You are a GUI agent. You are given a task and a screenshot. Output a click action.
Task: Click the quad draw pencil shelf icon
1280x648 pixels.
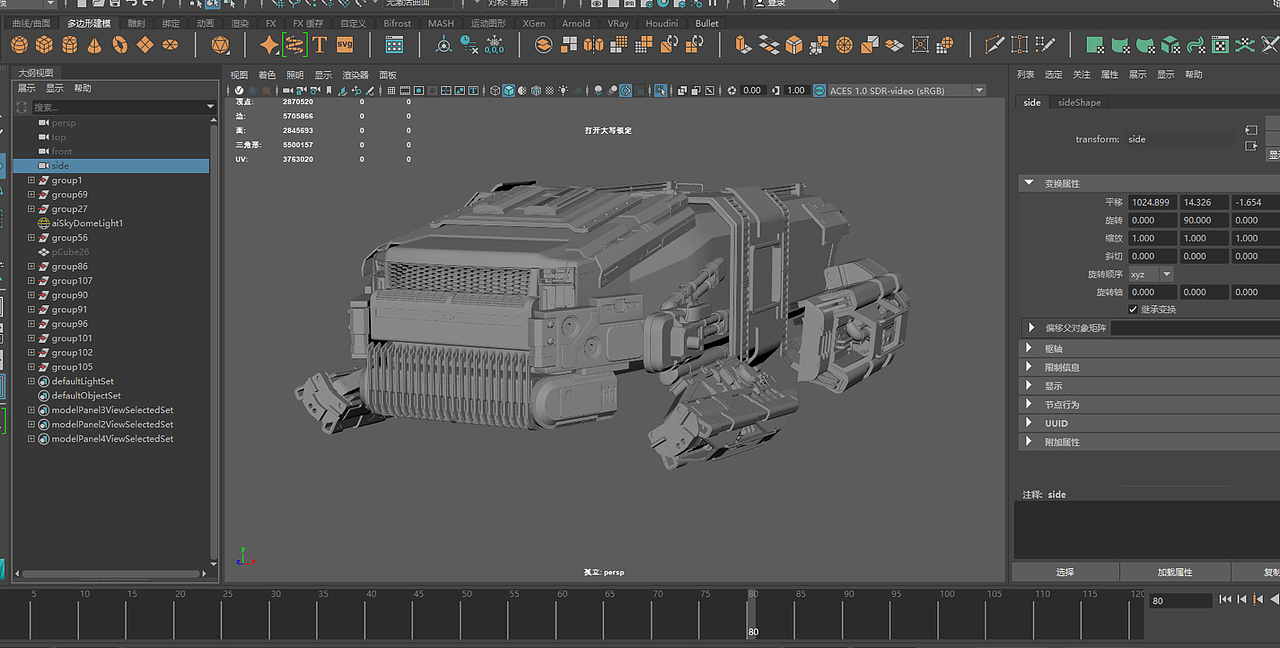coord(1045,44)
